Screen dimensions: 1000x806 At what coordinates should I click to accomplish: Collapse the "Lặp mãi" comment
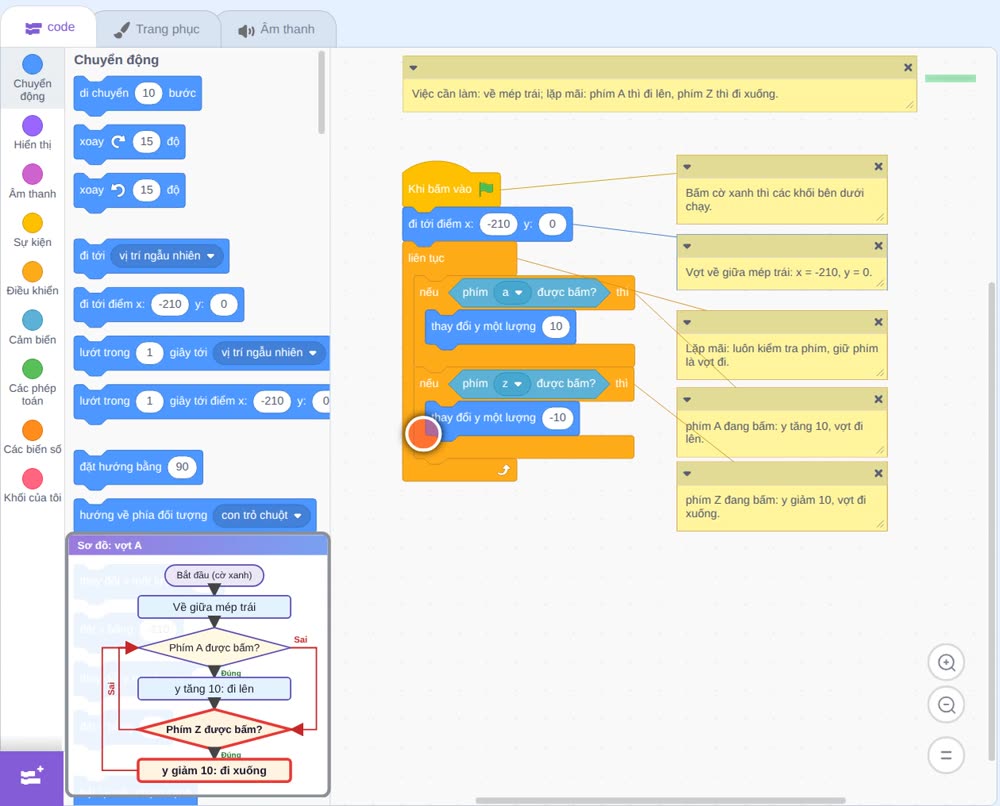pyautogui.click(x=687, y=322)
